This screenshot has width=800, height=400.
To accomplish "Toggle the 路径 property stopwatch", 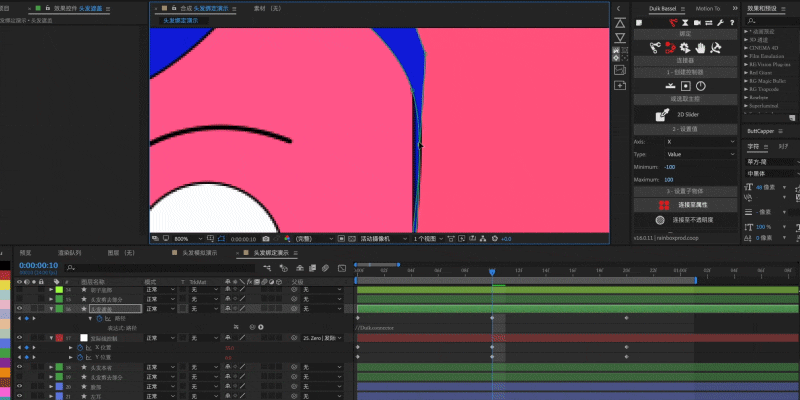I will coord(99,318).
